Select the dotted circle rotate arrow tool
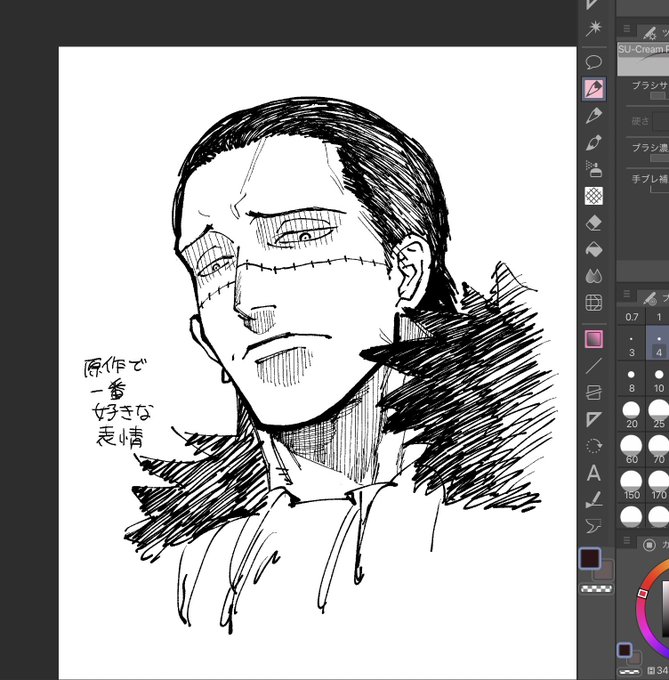This screenshot has width=669, height=680. [594, 446]
